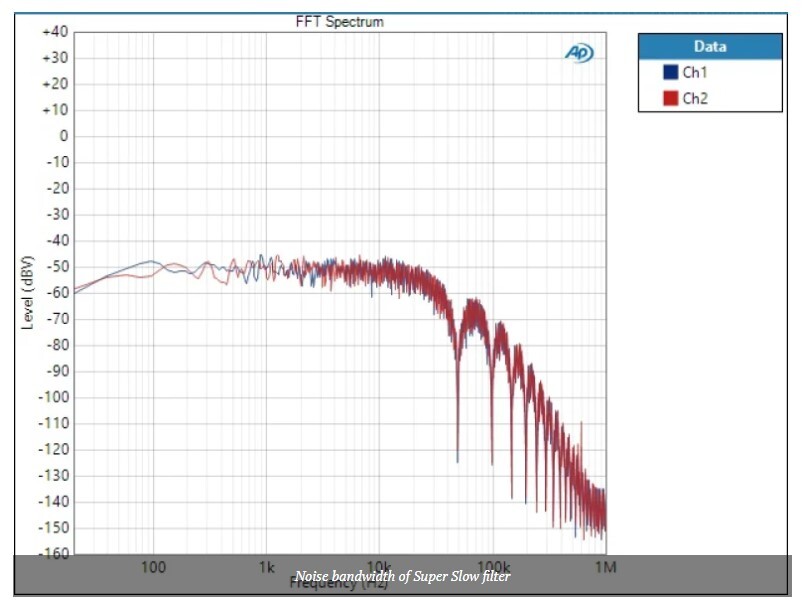
Task: Click the FFT Spectrum chart title
Action: (339, 22)
